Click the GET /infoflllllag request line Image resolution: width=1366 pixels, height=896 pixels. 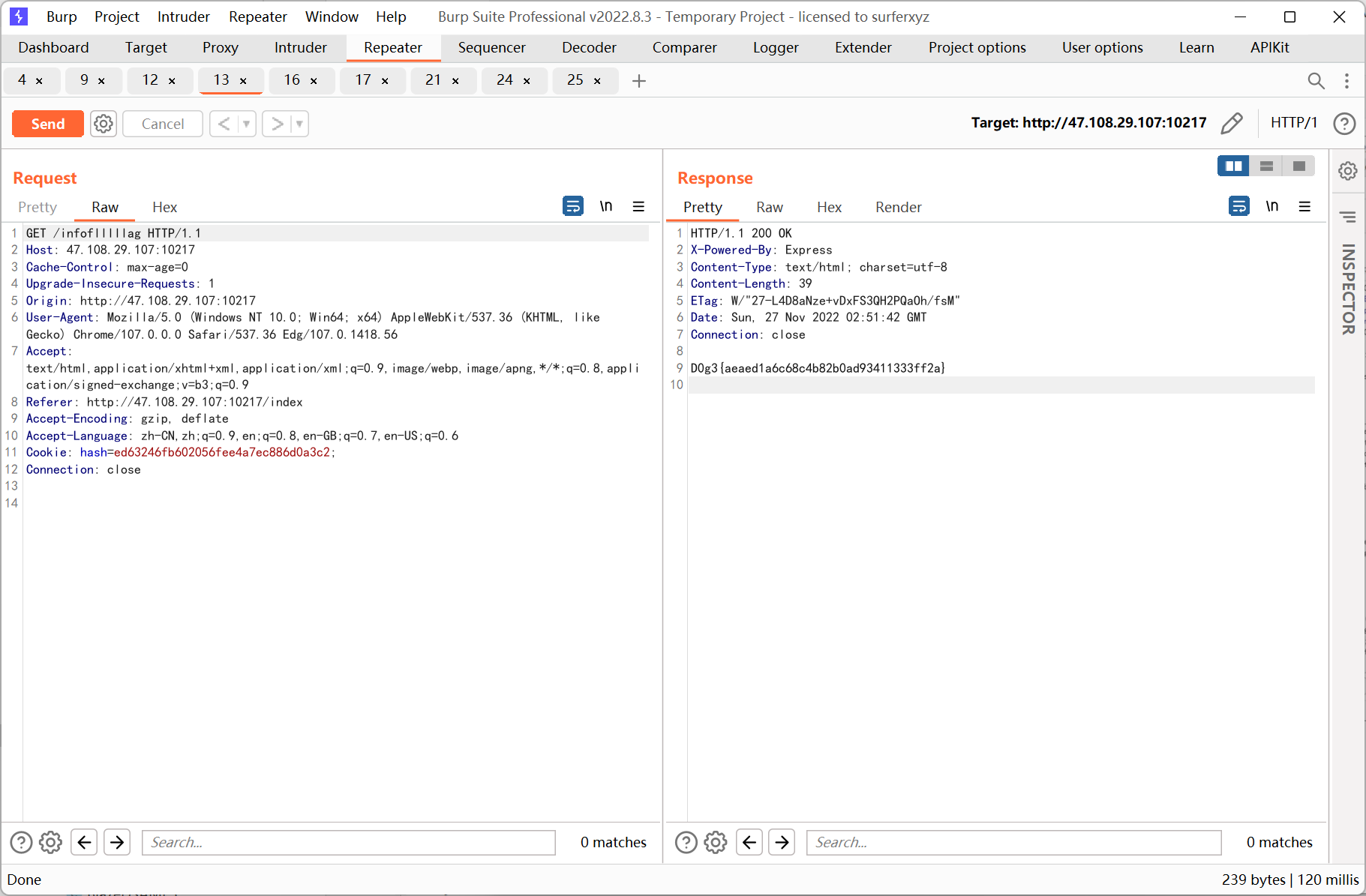[113, 233]
